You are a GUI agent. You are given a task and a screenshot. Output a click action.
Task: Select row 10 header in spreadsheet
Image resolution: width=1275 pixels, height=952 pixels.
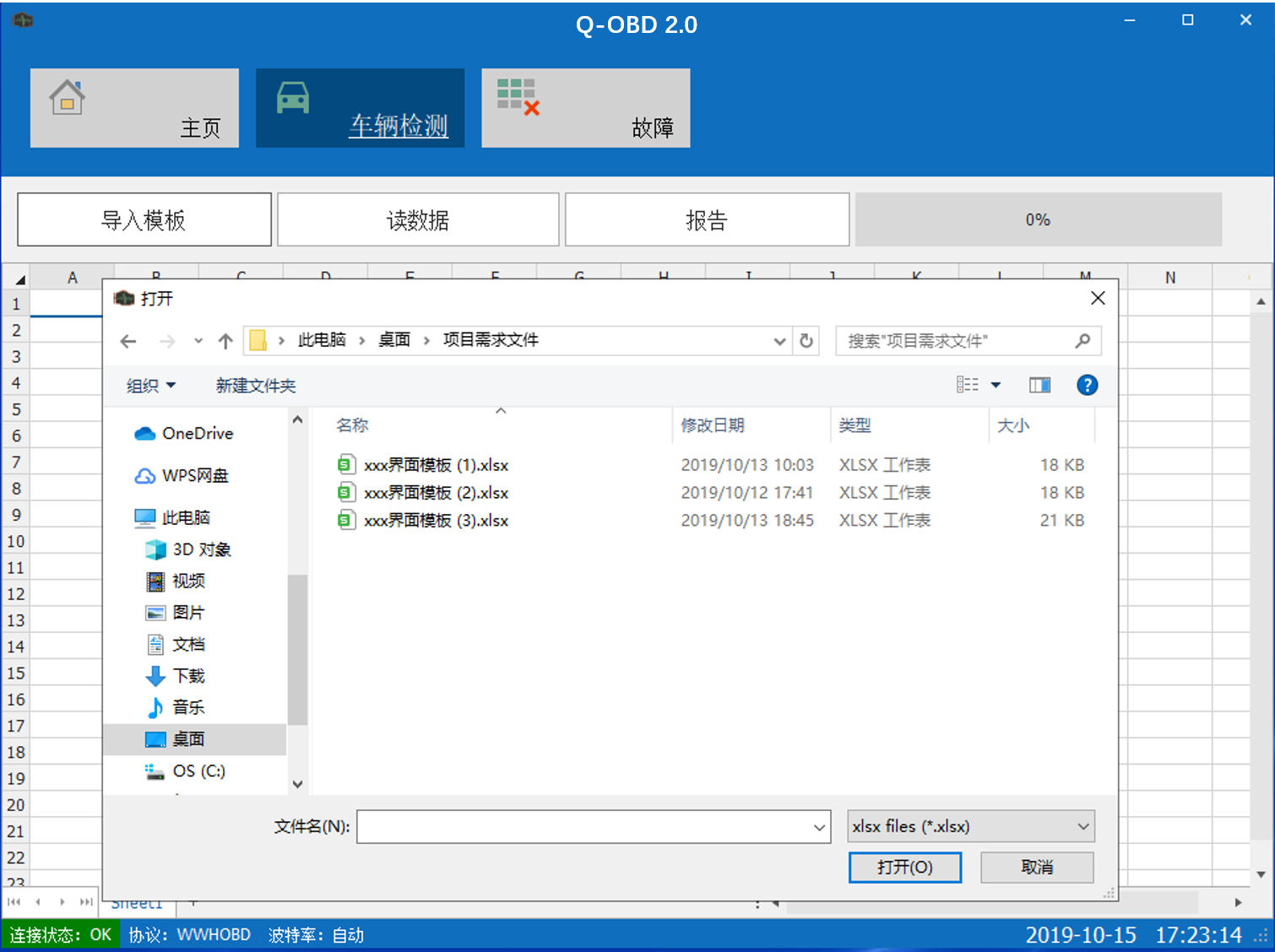point(16,541)
